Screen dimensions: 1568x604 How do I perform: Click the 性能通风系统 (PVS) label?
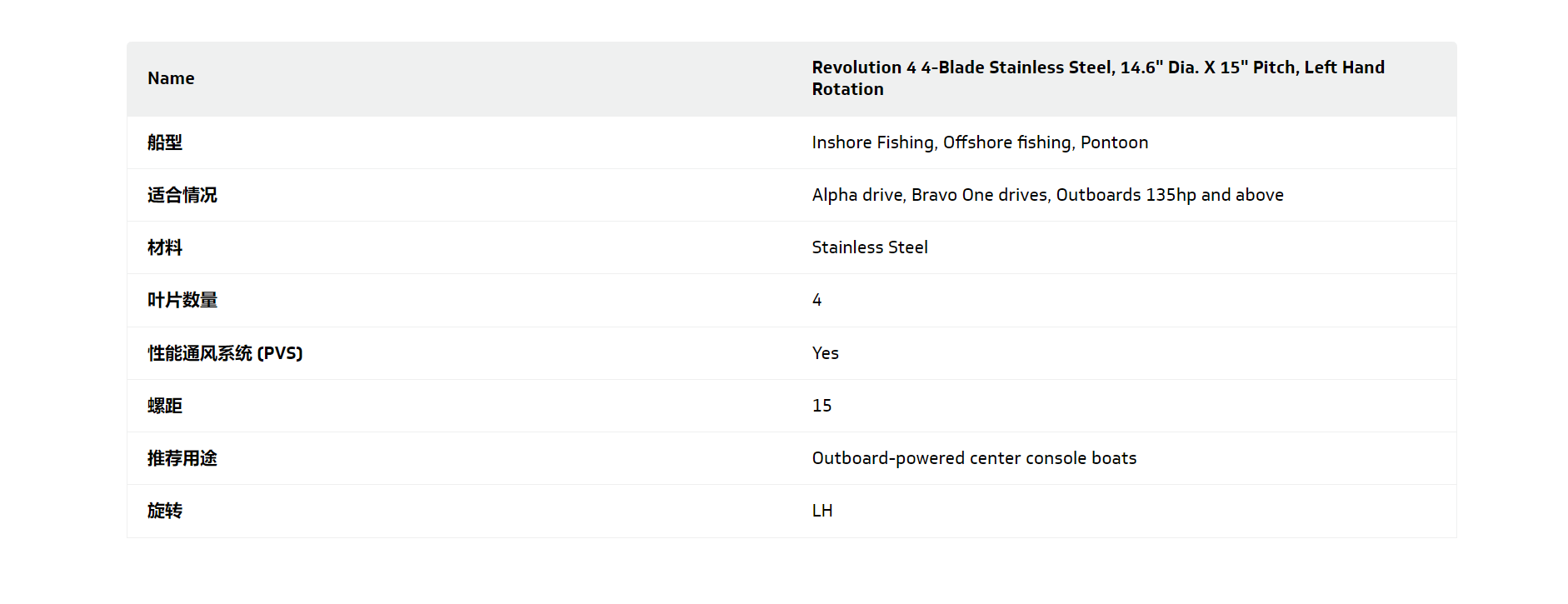225,353
